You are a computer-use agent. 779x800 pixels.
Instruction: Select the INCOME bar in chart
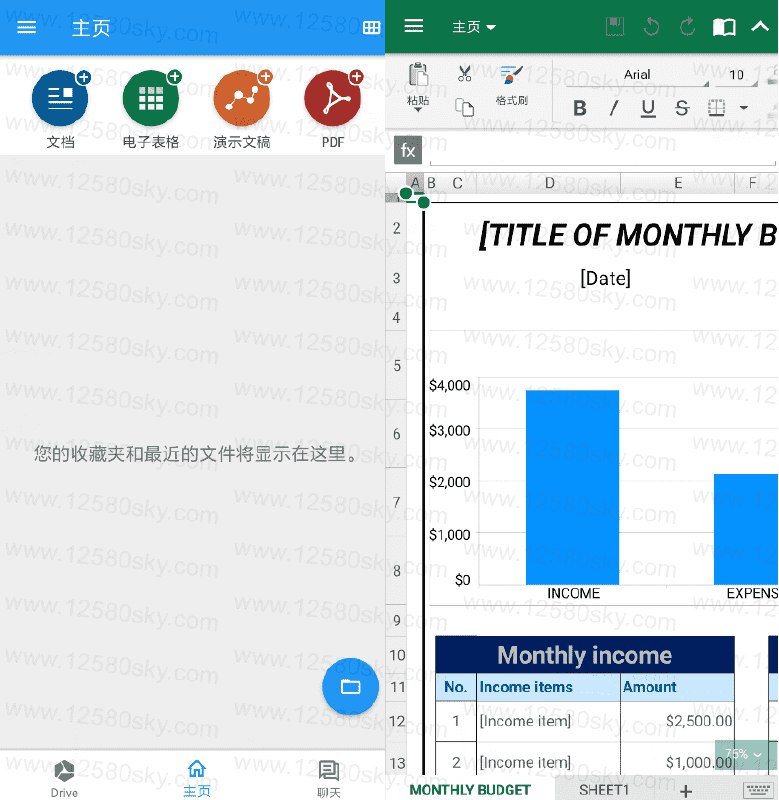[x=572, y=487]
